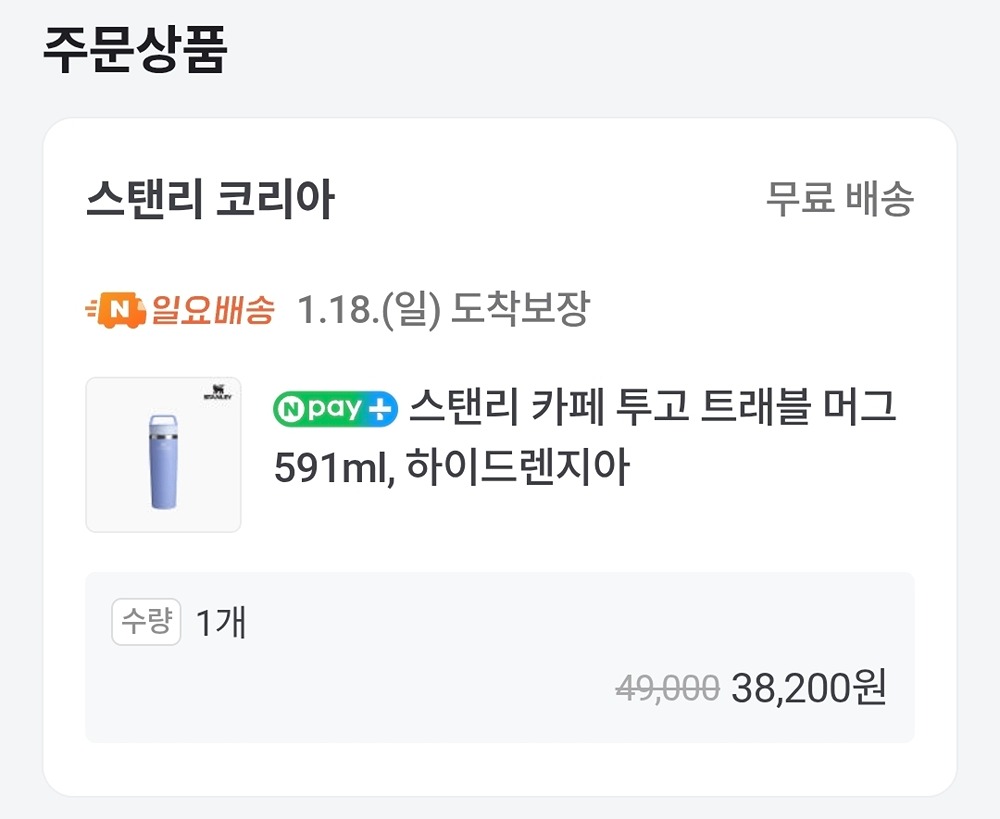The width and height of the screenshot is (1000, 819).
Task: Click the blue tumbler in the product image
Action: coord(163,460)
